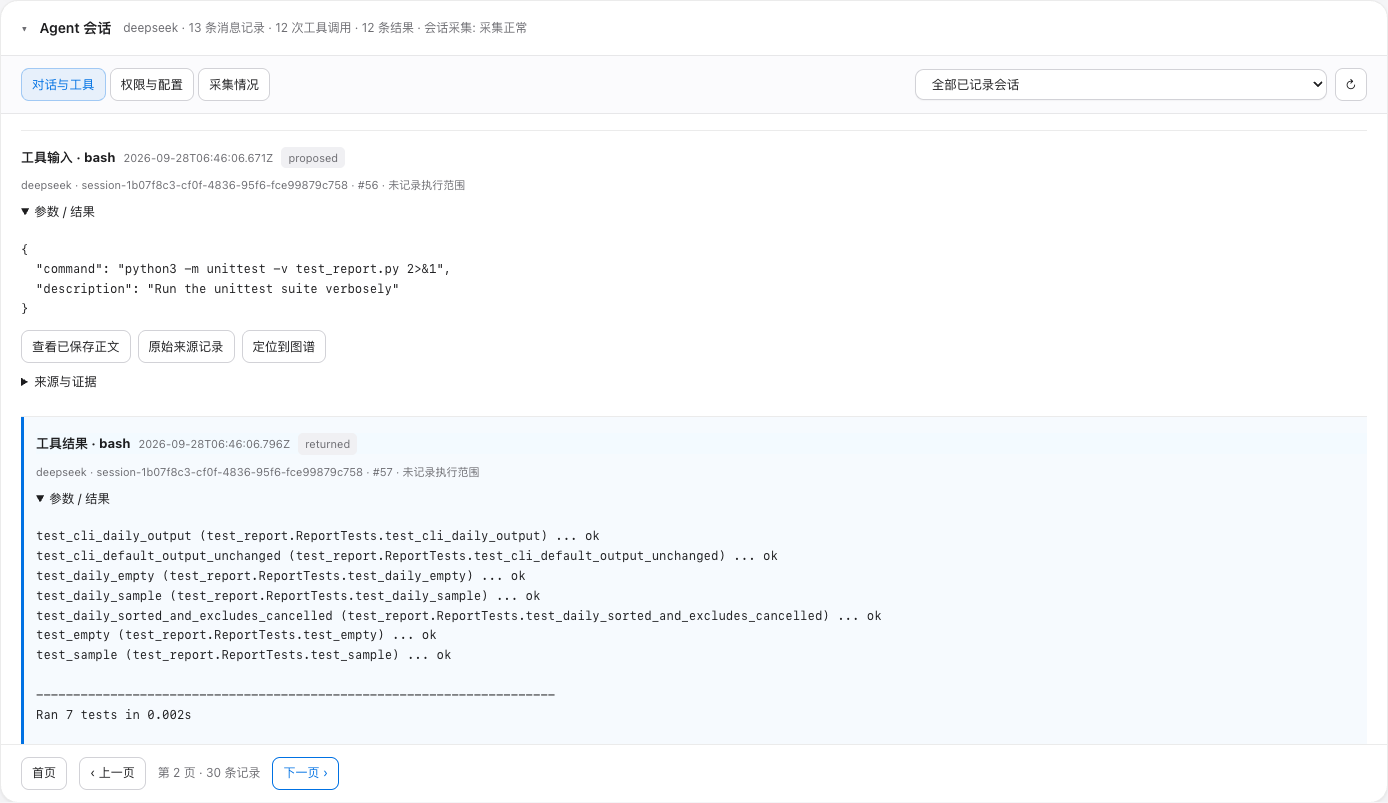Expand the 来源与证据 section
The image size is (1388, 803).
[59, 382]
